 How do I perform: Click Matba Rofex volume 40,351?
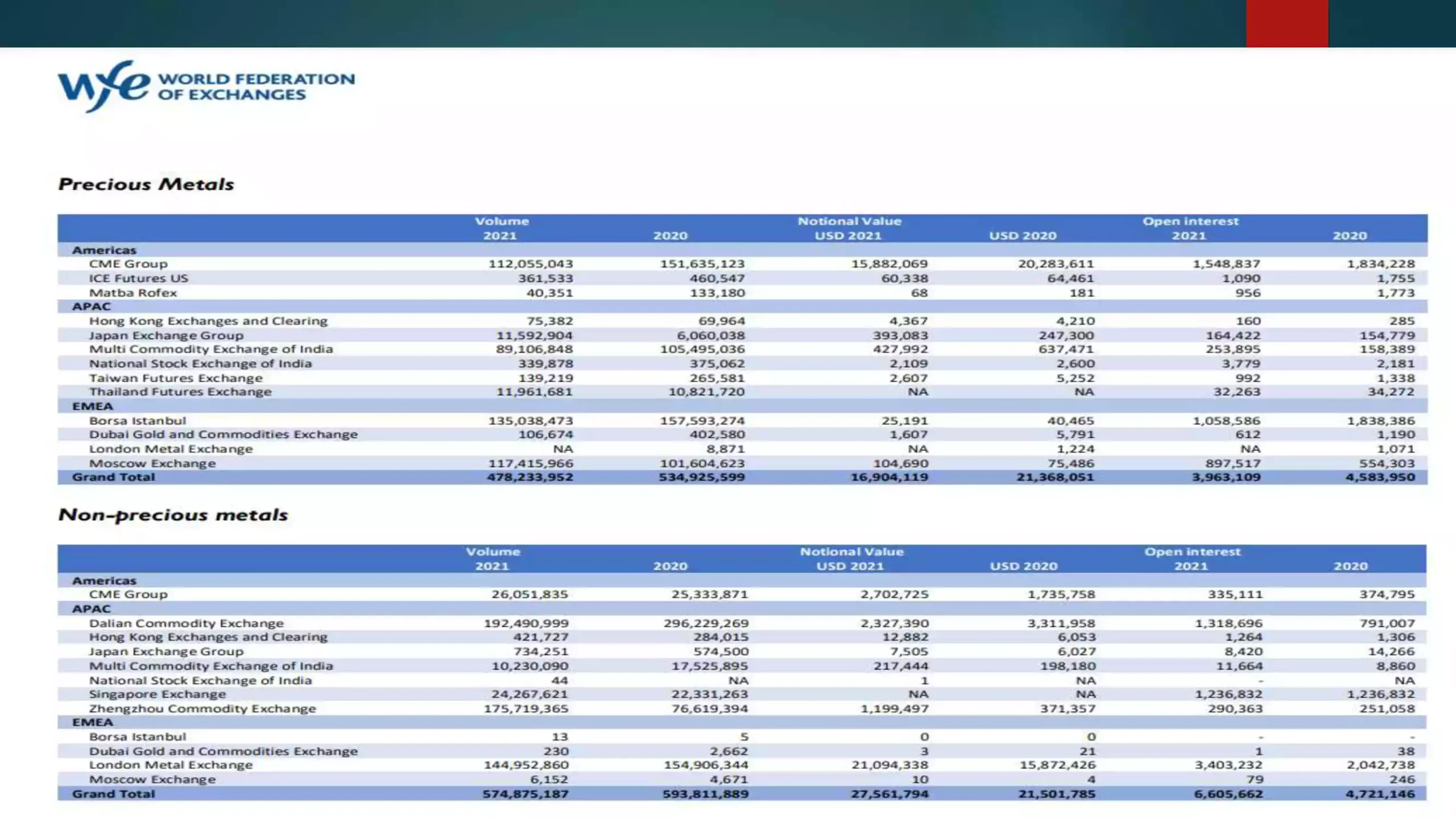(549, 293)
